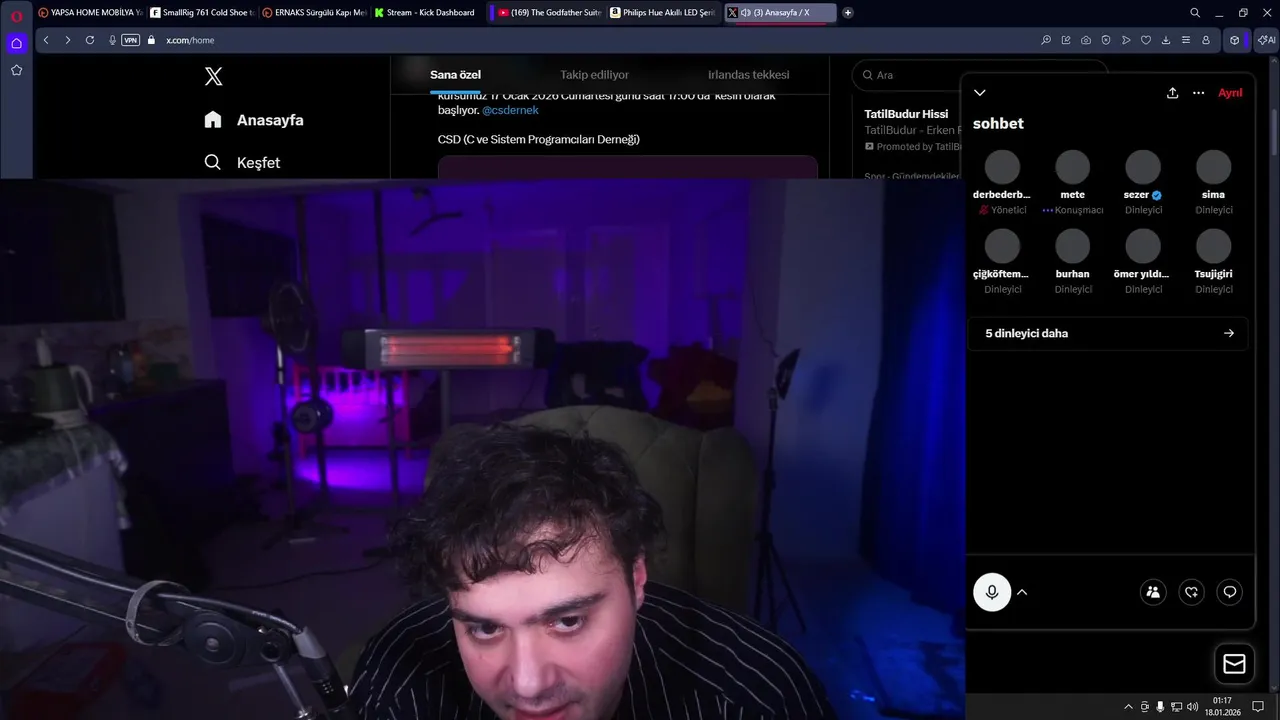
Task: Open ömer yıldı listener avatar
Action: coord(1143,246)
